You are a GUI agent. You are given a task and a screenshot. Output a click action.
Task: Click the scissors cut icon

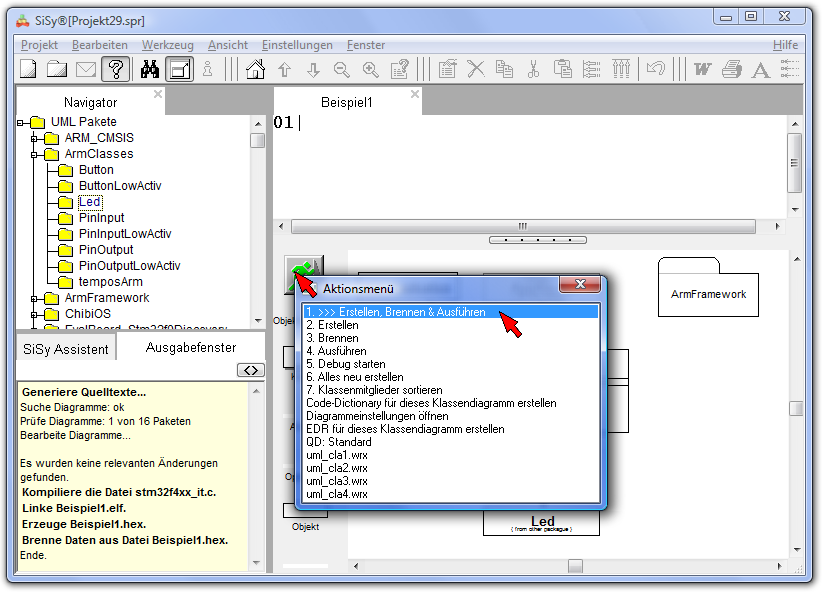pyautogui.click(x=533, y=69)
